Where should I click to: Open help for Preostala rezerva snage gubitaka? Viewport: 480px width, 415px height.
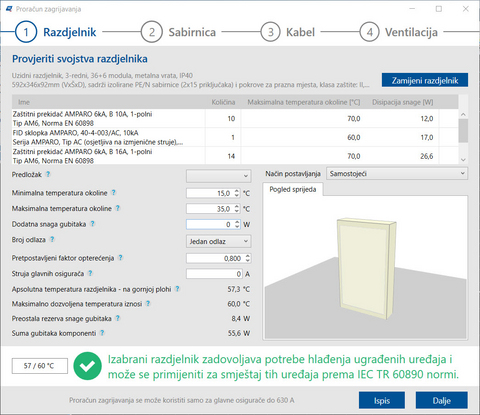click(117, 318)
